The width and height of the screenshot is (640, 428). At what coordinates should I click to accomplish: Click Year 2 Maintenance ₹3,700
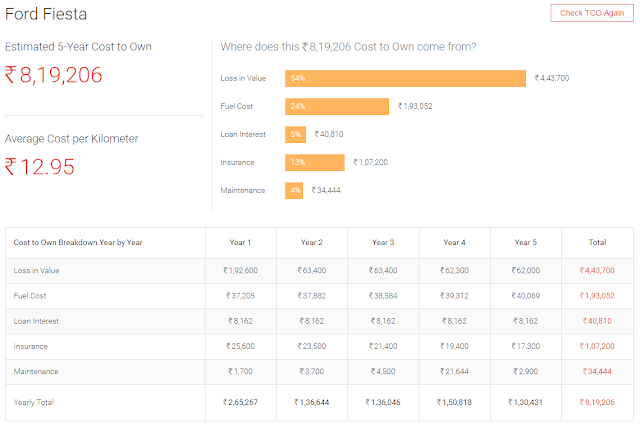[312, 372]
